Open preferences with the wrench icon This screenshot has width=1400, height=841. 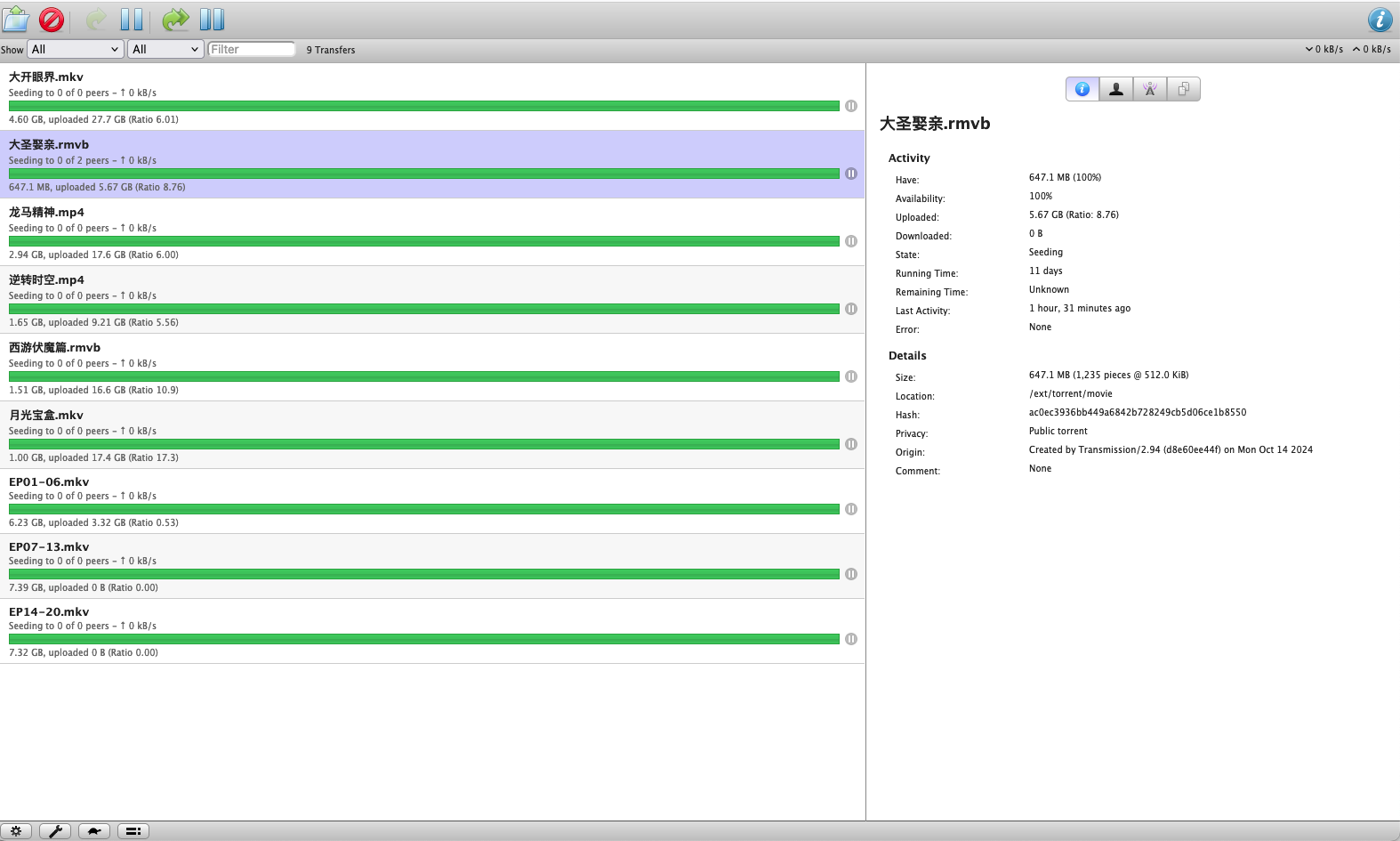click(55, 831)
